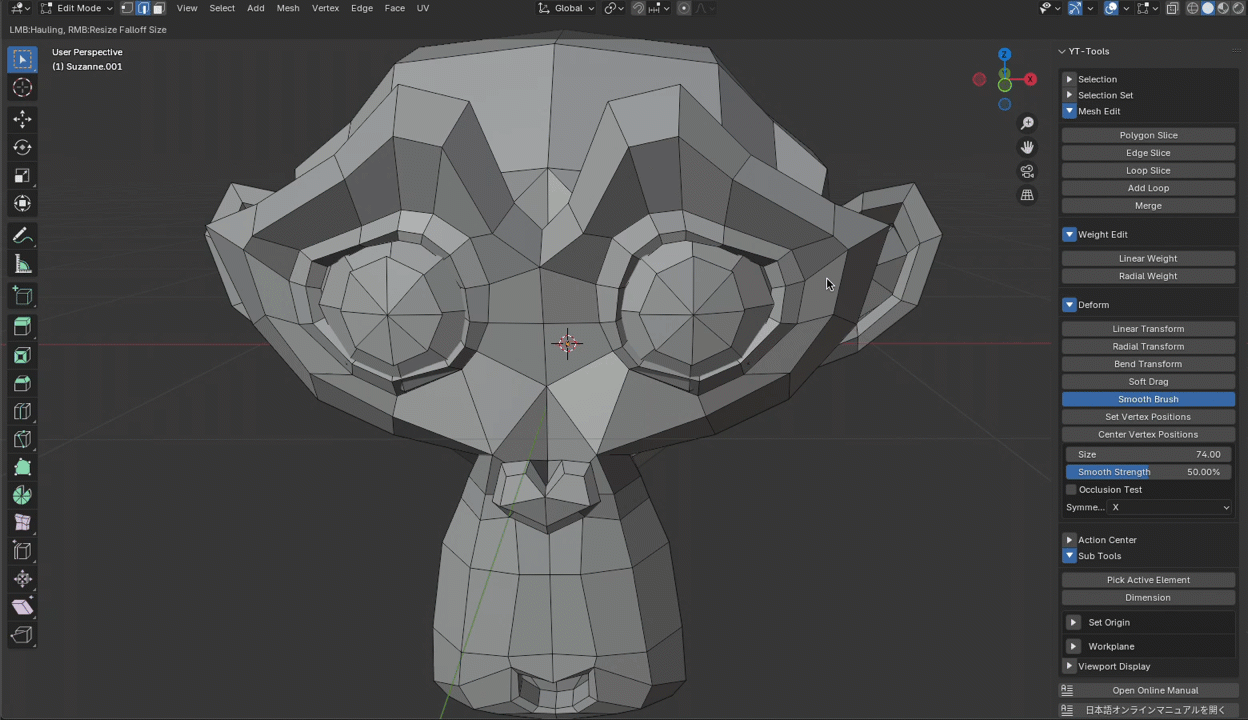This screenshot has width=1248, height=720.
Task: Activate the Scale tool
Action: (22, 176)
